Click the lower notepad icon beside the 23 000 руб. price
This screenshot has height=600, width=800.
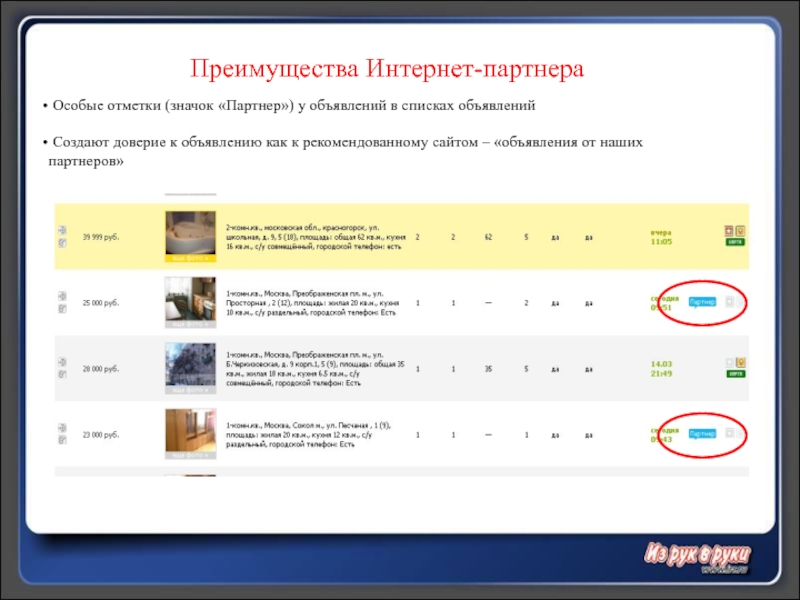point(61,441)
